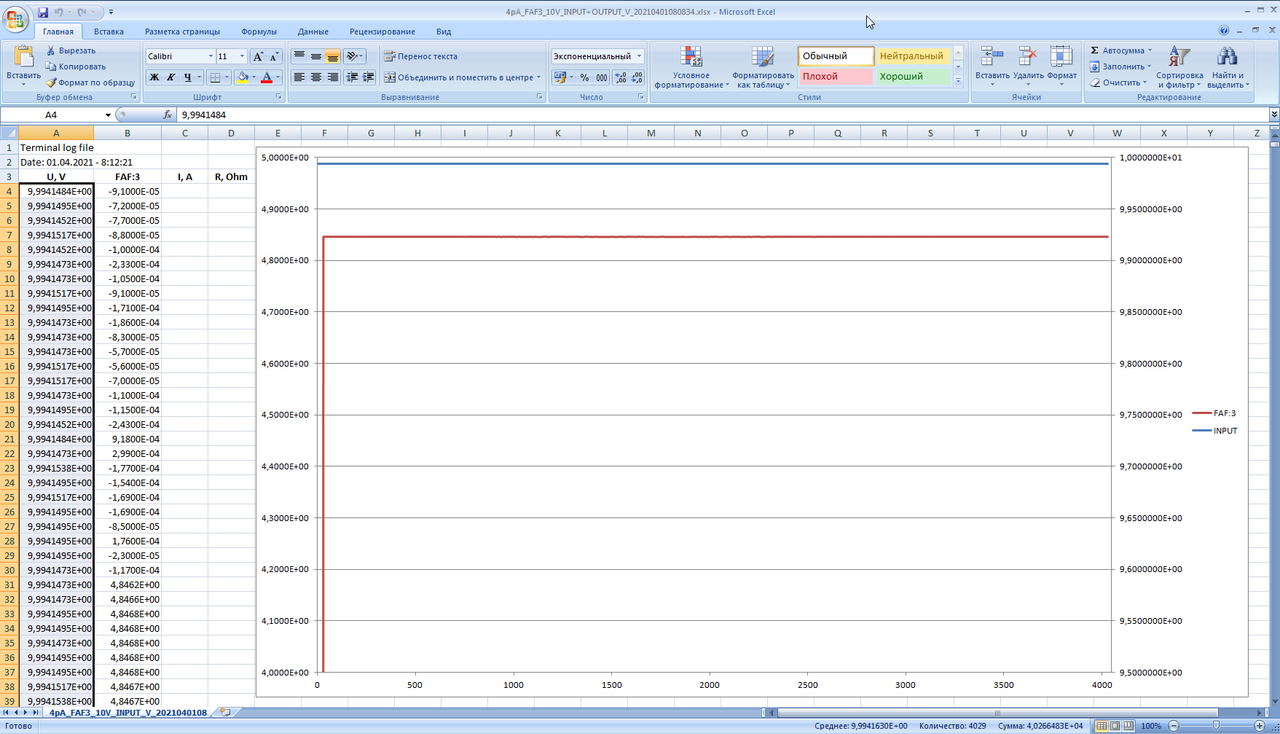Switch to Вид tab
1280x734 pixels.
(444, 31)
